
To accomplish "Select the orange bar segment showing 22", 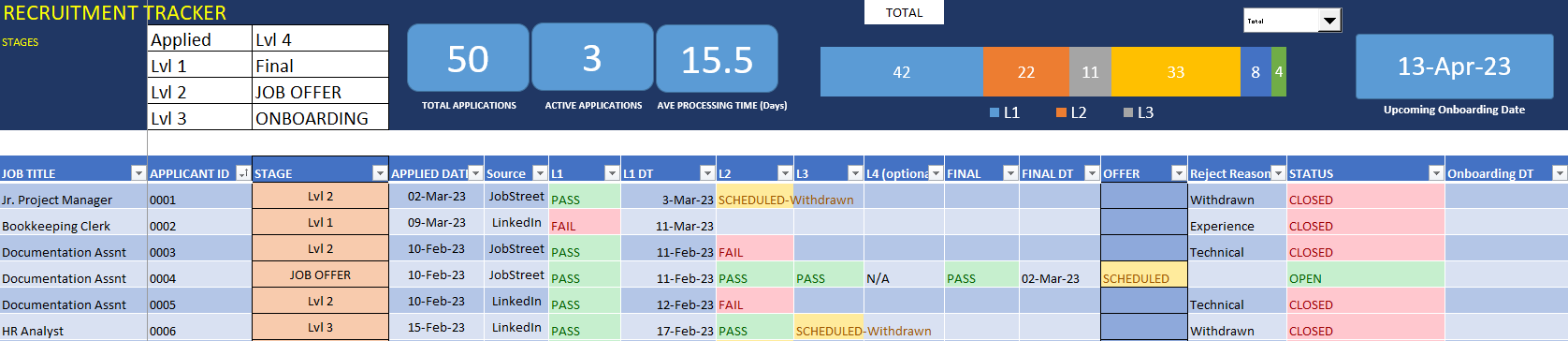I will click(x=1026, y=72).
